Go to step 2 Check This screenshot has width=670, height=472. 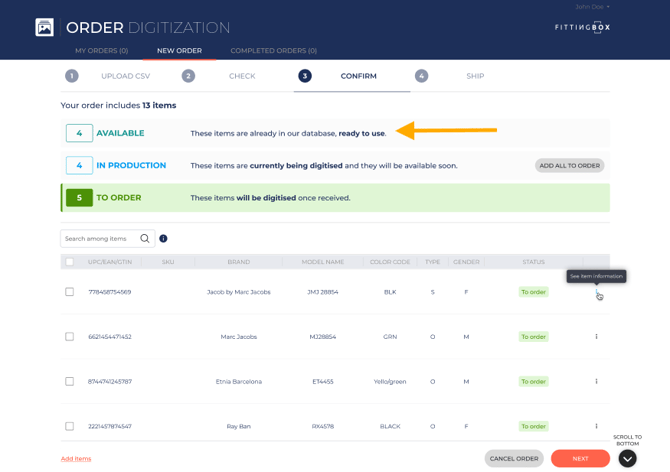[228, 76]
